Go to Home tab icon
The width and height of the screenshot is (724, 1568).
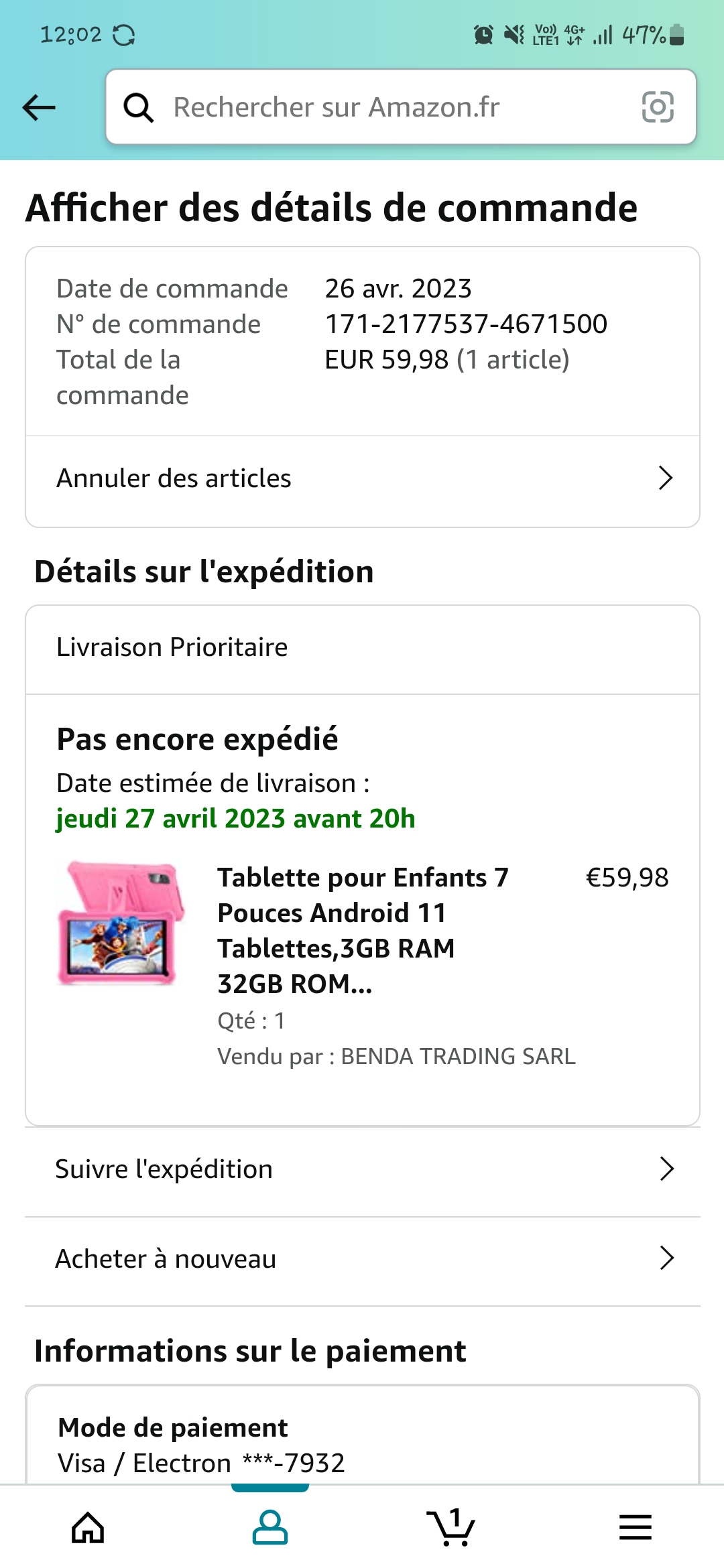[x=88, y=1528]
